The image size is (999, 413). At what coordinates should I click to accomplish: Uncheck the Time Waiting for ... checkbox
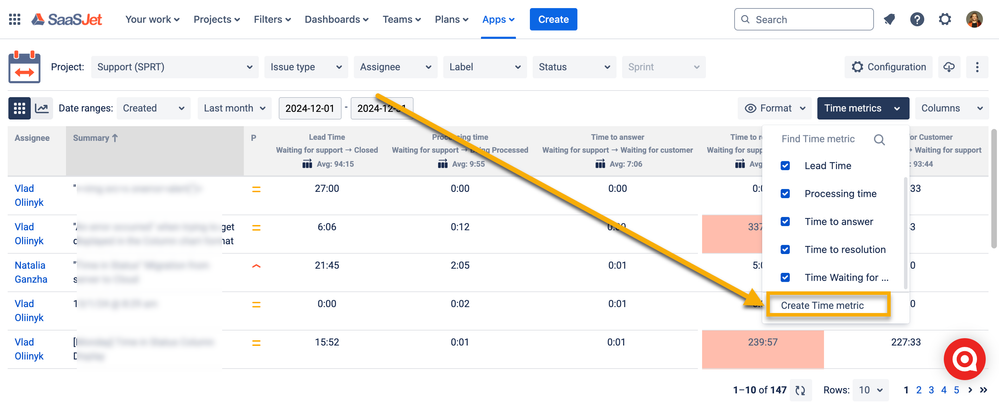[x=785, y=278]
